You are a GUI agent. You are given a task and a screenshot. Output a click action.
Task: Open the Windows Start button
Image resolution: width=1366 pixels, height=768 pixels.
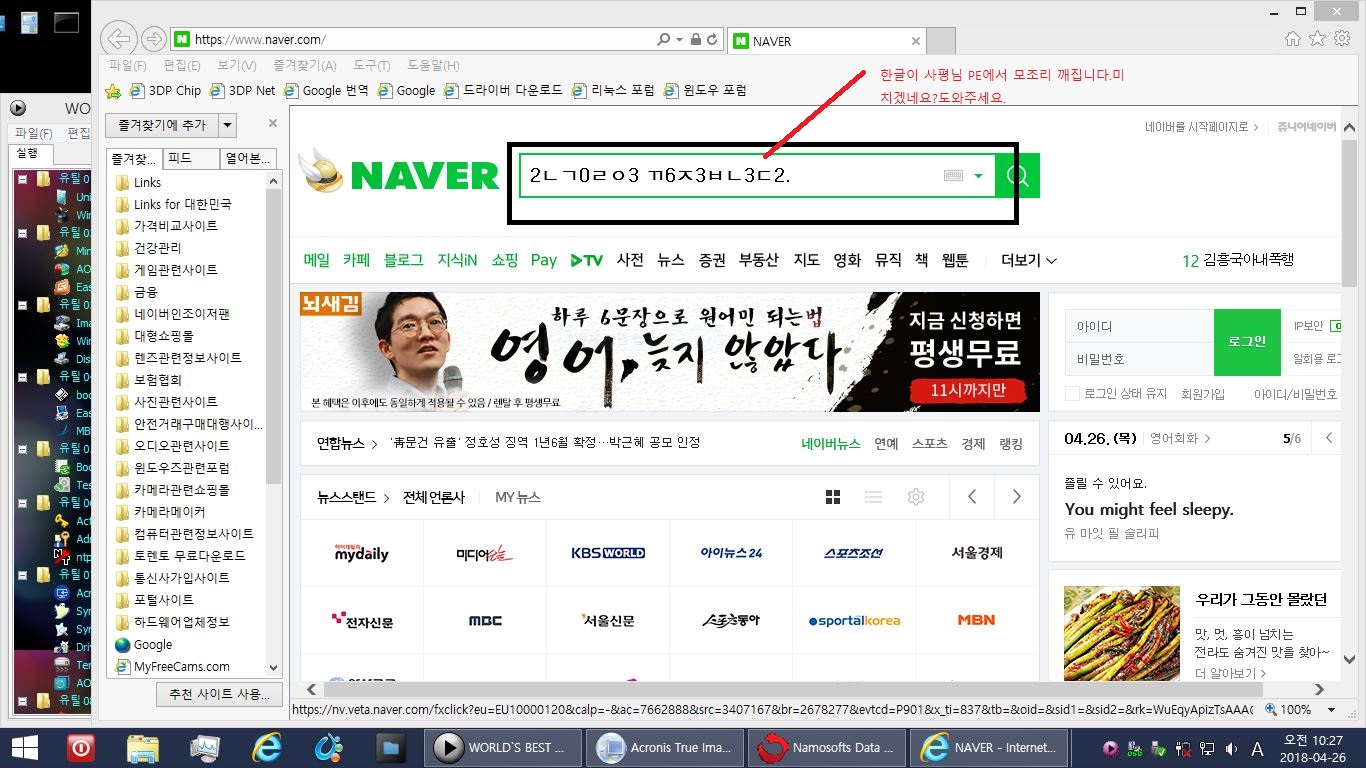click(24, 747)
